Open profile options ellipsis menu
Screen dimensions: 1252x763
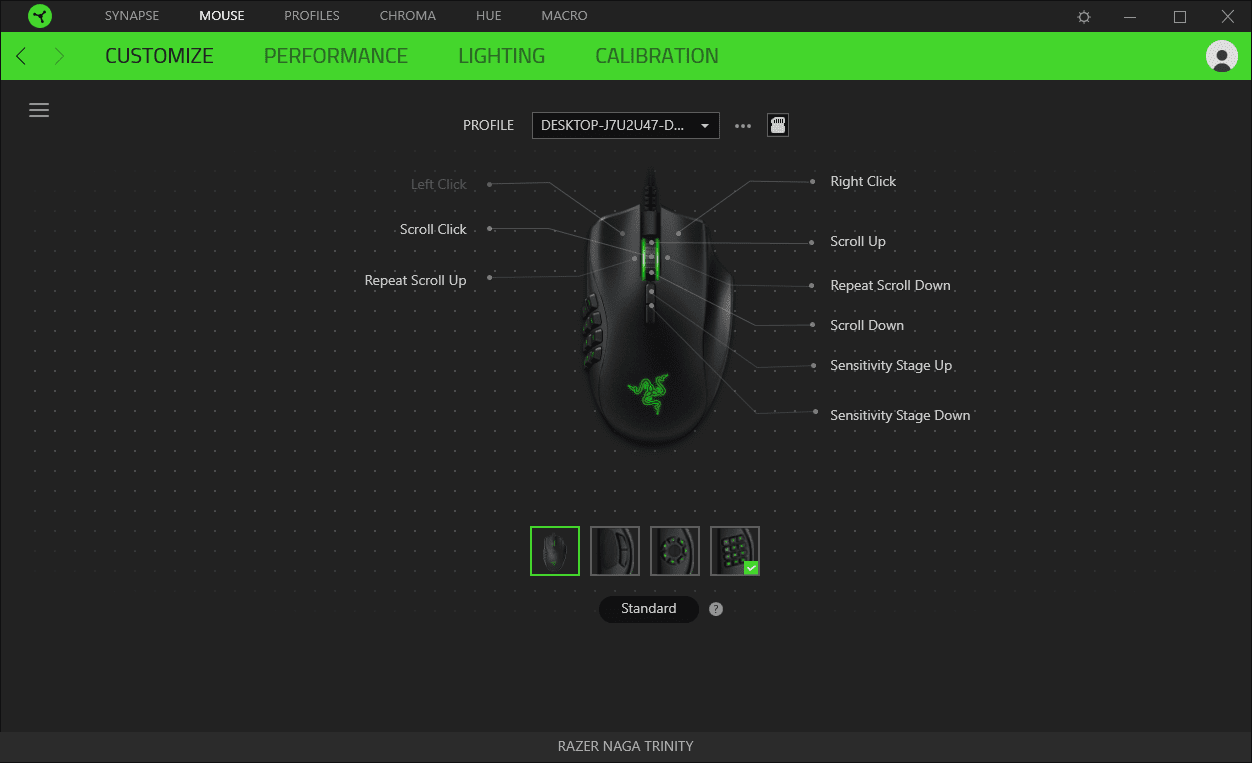(x=743, y=126)
